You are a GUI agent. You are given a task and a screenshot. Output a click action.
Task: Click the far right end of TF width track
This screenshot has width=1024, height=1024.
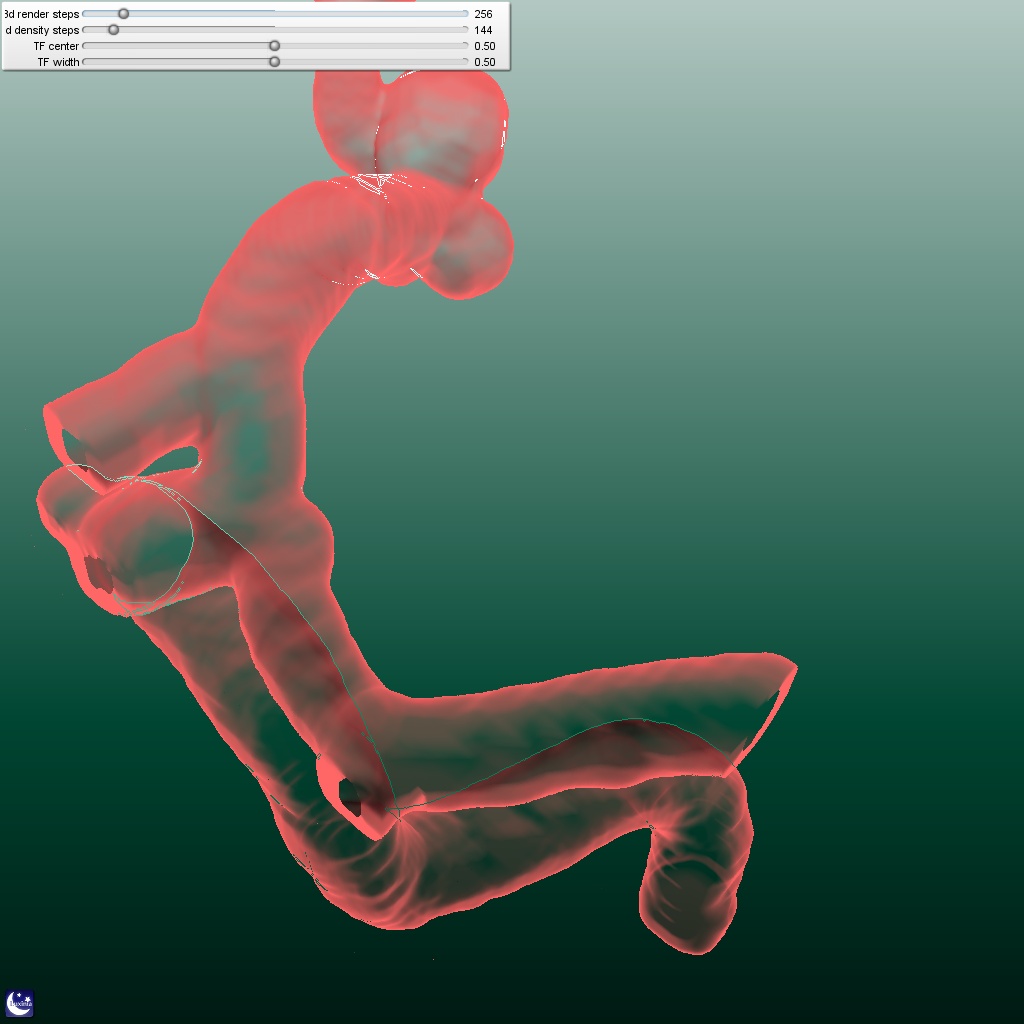click(465, 62)
